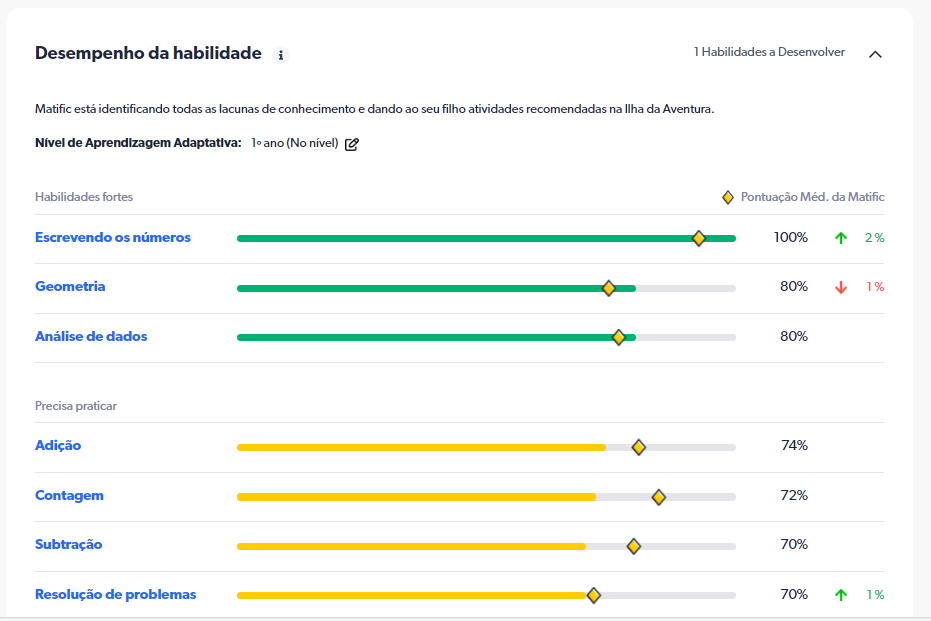Click the edit icon next to 1º ano
Screen dimensions: 931x621
(x=352, y=144)
